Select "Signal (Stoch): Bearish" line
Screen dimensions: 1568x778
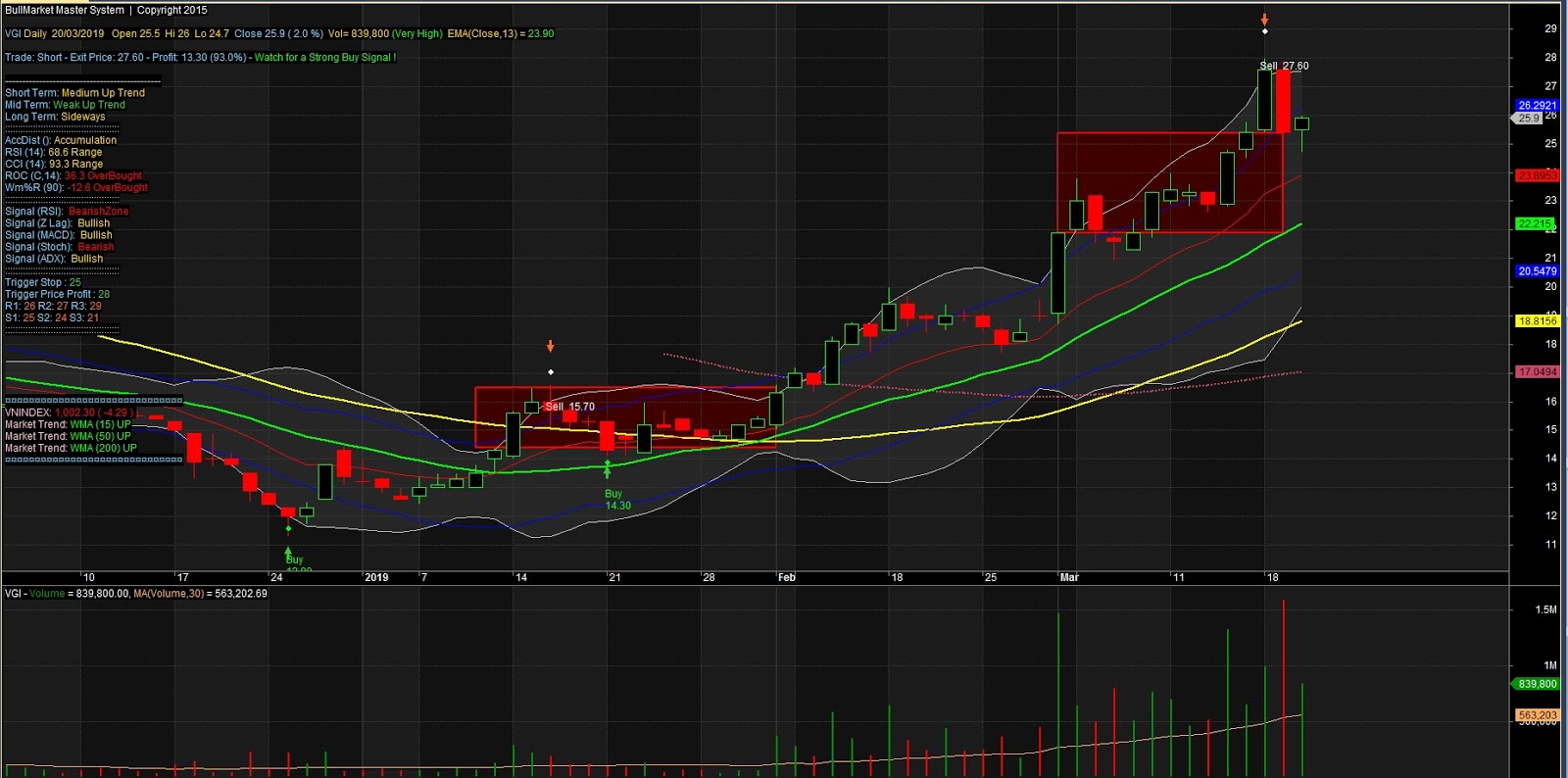(x=60, y=247)
